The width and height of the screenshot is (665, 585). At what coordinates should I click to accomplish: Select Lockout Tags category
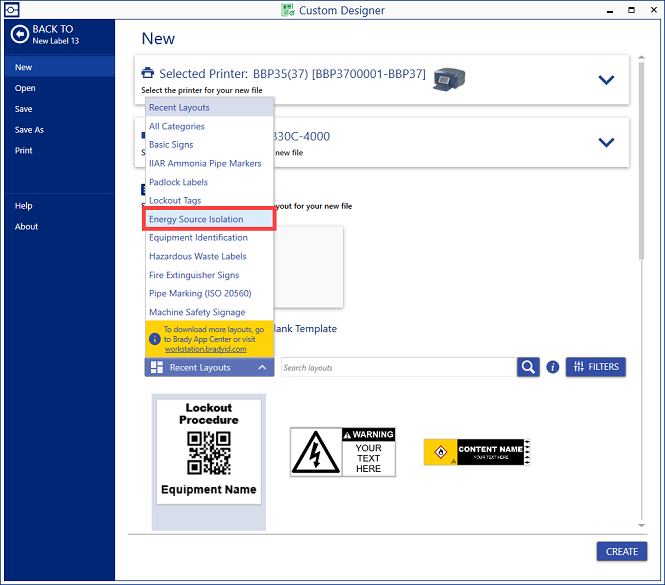(x=210, y=200)
